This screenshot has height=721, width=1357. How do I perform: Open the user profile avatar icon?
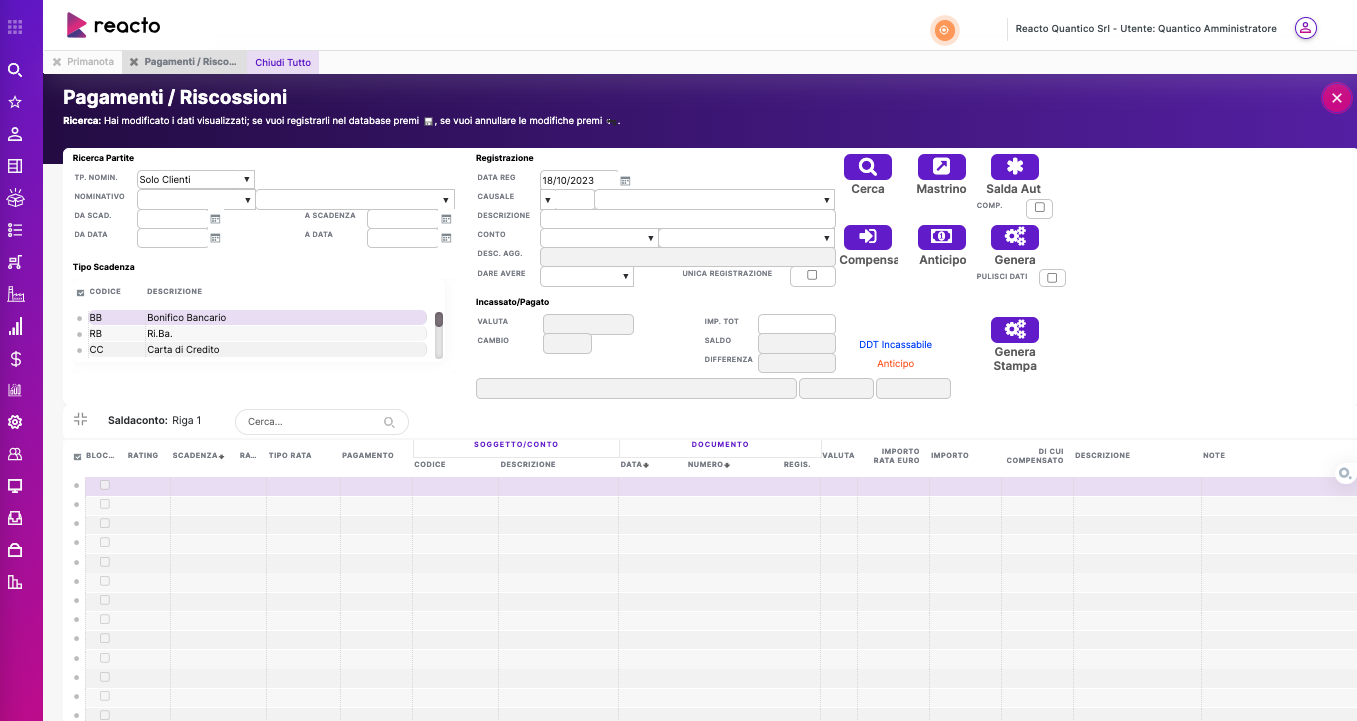tap(1306, 28)
